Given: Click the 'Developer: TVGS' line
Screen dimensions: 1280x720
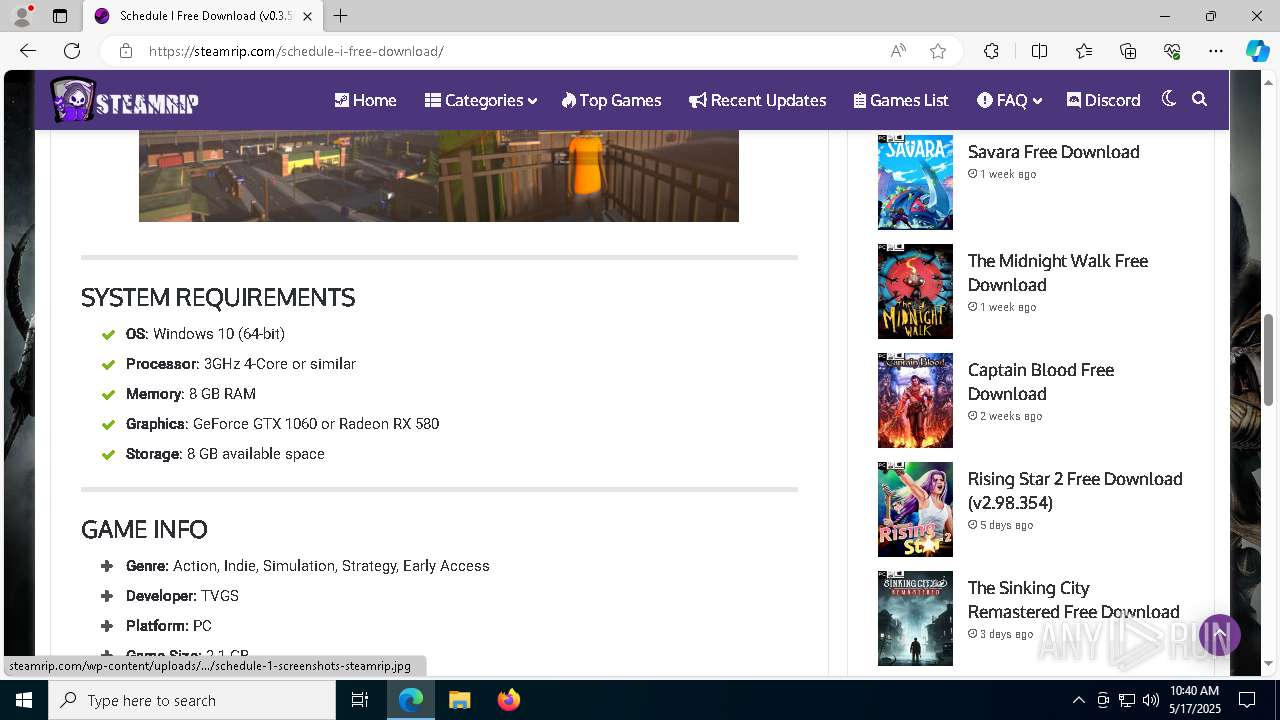Looking at the screenshot, I should pos(182,596).
